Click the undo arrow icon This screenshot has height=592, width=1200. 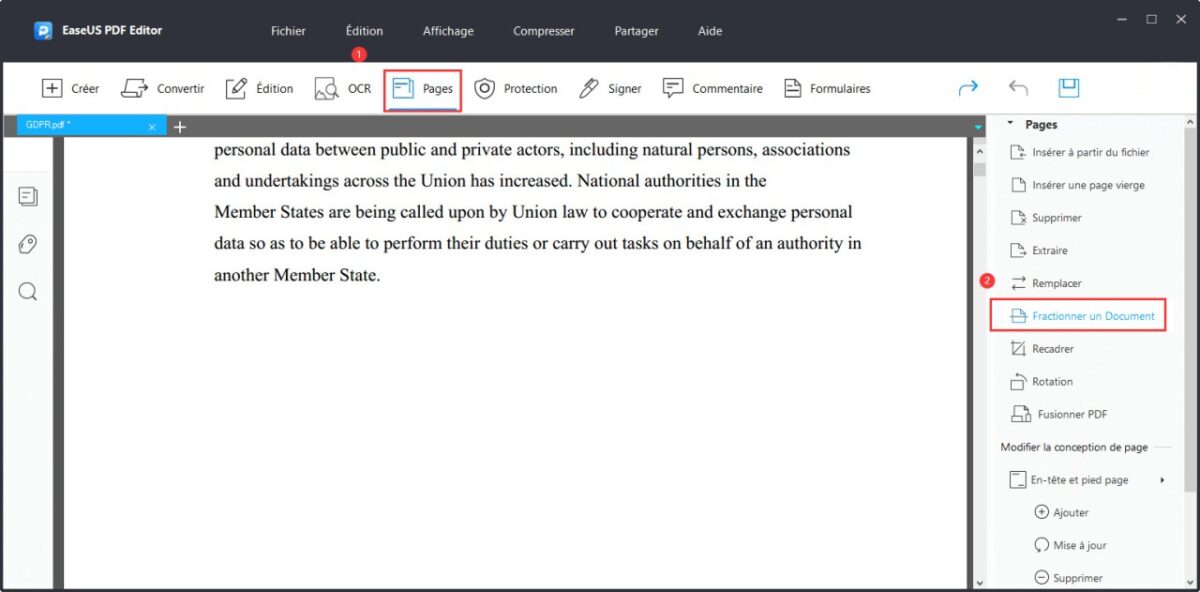tap(1018, 88)
